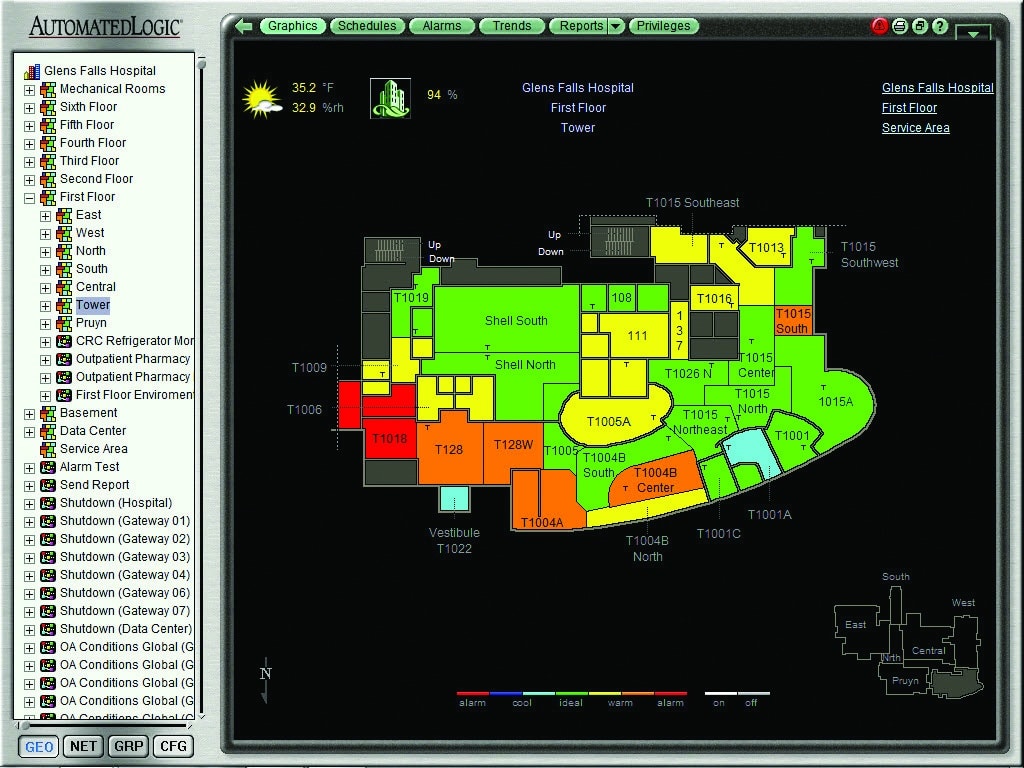Follow the Glens Falls Hospital link
This screenshot has height=768, width=1024.
[x=937, y=88]
